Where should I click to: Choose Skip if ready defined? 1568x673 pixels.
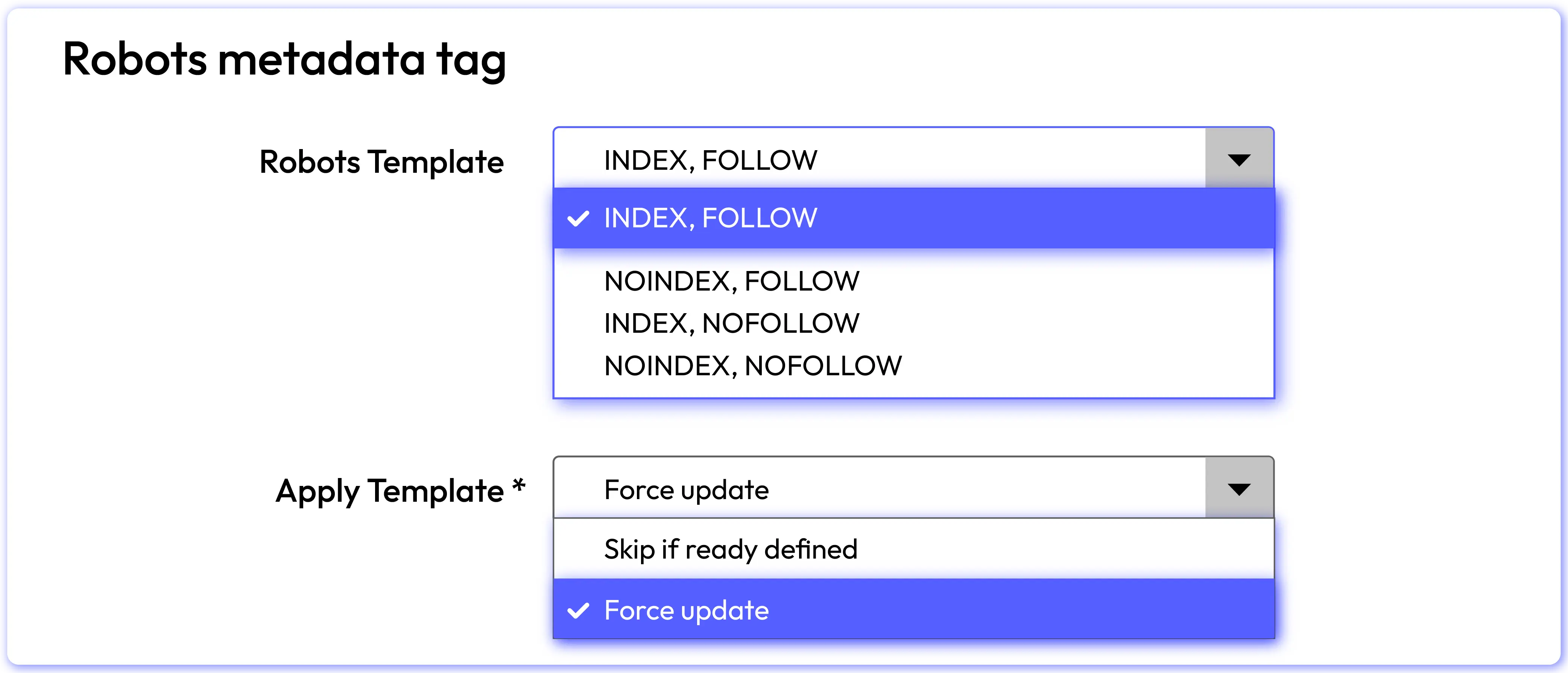click(x=731, y=550)
